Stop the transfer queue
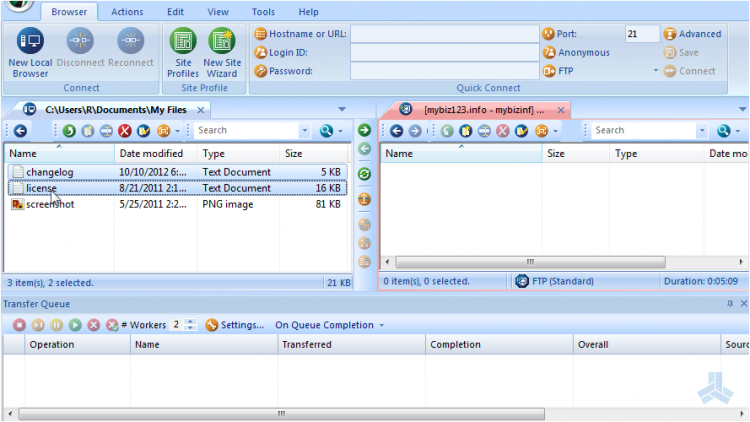 coord(20,325)
